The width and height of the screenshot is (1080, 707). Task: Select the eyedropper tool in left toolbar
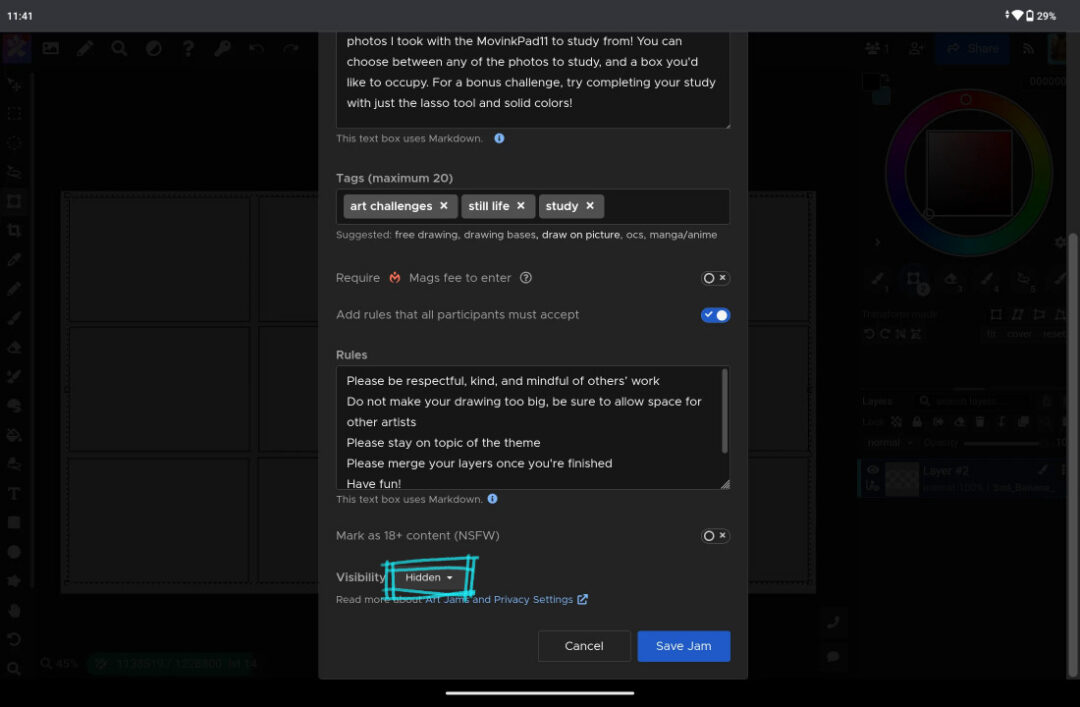tap(14, 260)
